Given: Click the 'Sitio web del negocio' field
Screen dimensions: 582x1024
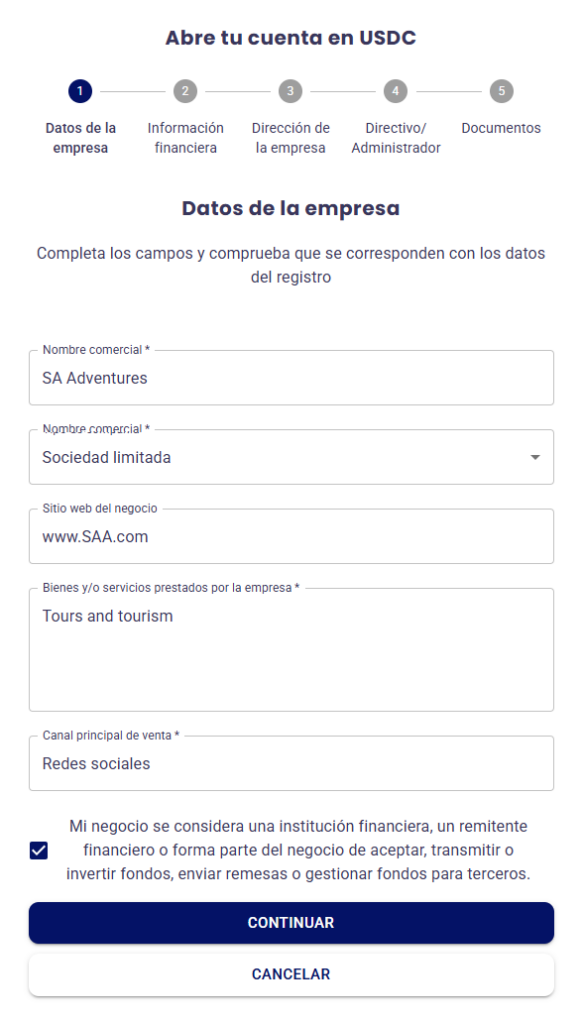Looking at the screenshot, I should coord(291,536).
